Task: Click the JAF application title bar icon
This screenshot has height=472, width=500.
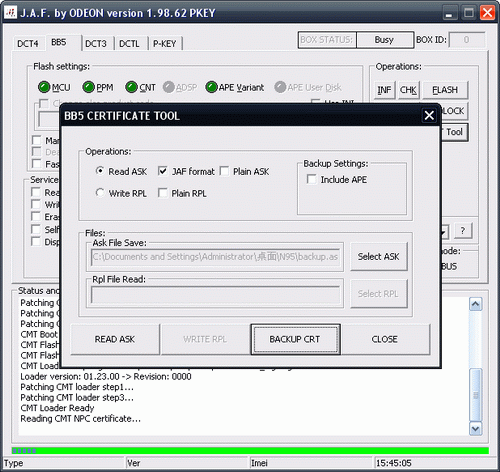Action: tap(10, 13)
